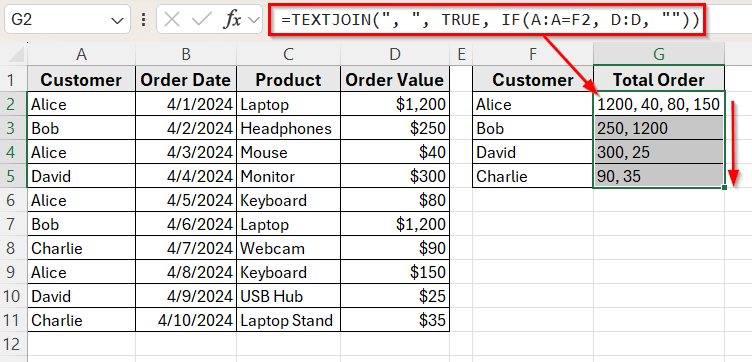Click the G2 Name Box field

[x=59, y=20]
